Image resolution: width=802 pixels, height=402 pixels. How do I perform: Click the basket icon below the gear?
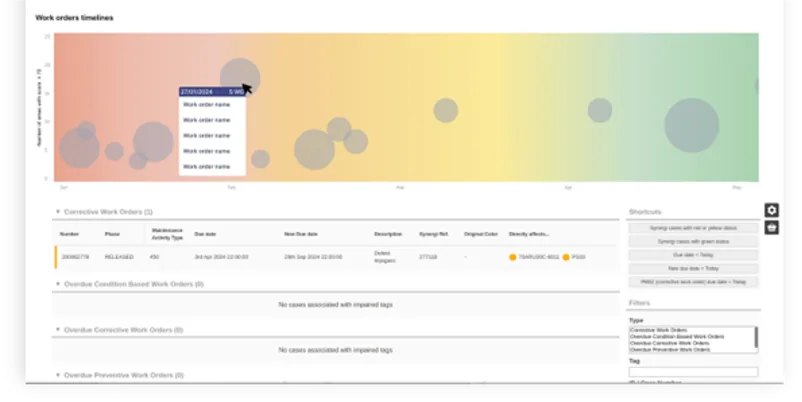coord(771,228)
